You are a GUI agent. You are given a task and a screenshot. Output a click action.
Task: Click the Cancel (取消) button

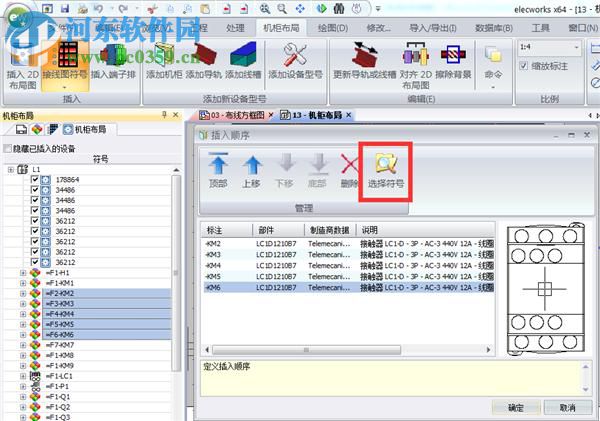pyautogui.click(x=567, y=408)
